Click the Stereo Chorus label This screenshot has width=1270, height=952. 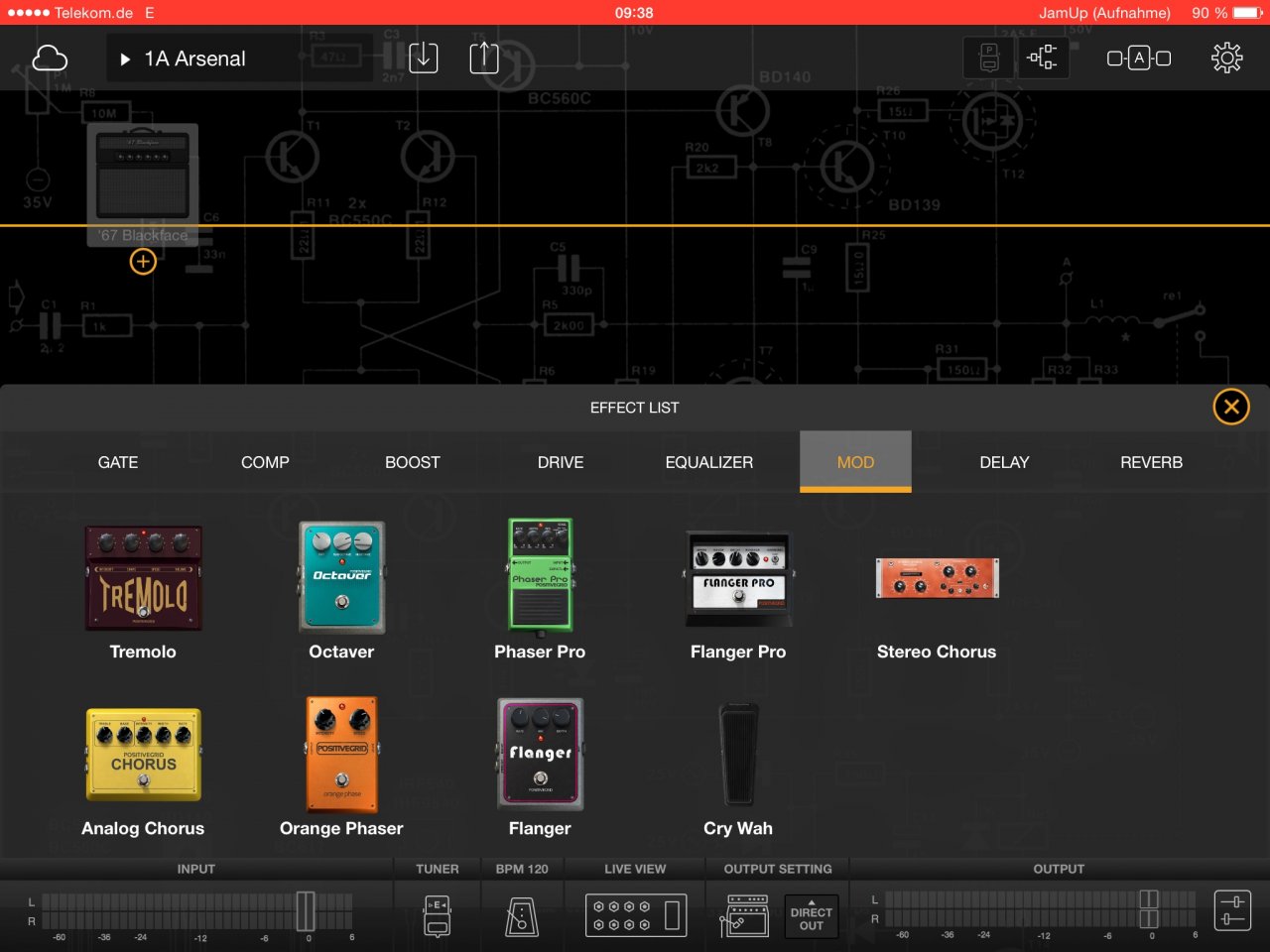tap(937, 652)
